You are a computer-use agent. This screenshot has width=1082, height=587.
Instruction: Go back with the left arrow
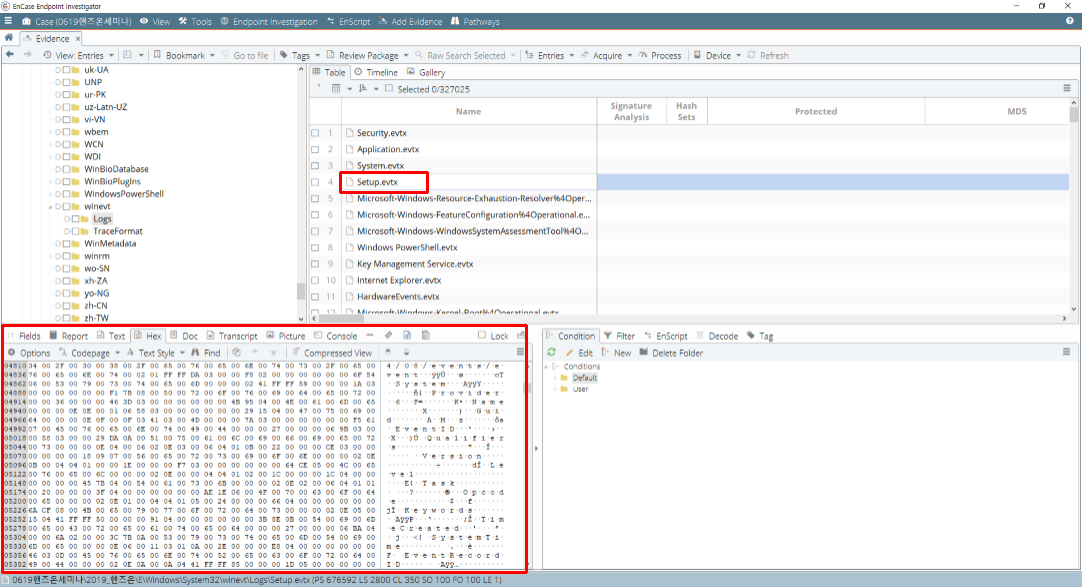pos(10,55)
